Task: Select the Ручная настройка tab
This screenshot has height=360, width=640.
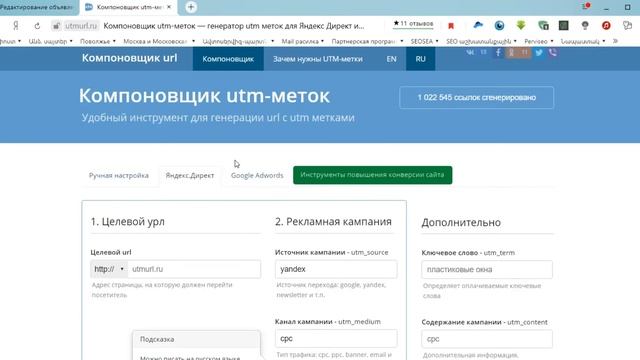Action: coord(119,176)
